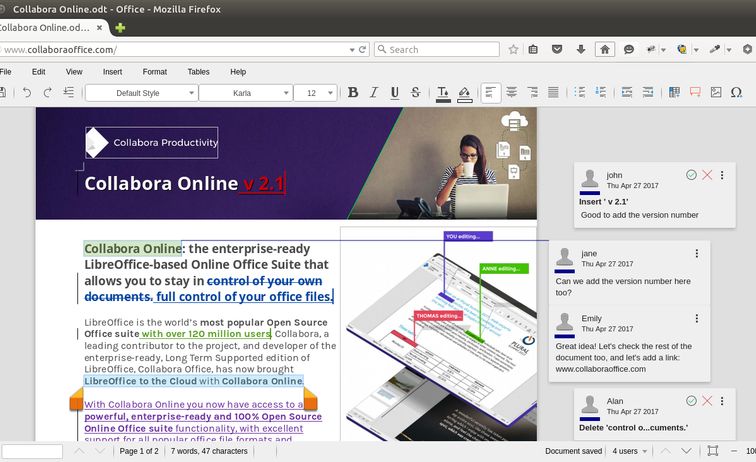Open Firefox Hello chat bubble icon
The width and height of the screenshot is (756, 462).
click(x=629, y=49)
